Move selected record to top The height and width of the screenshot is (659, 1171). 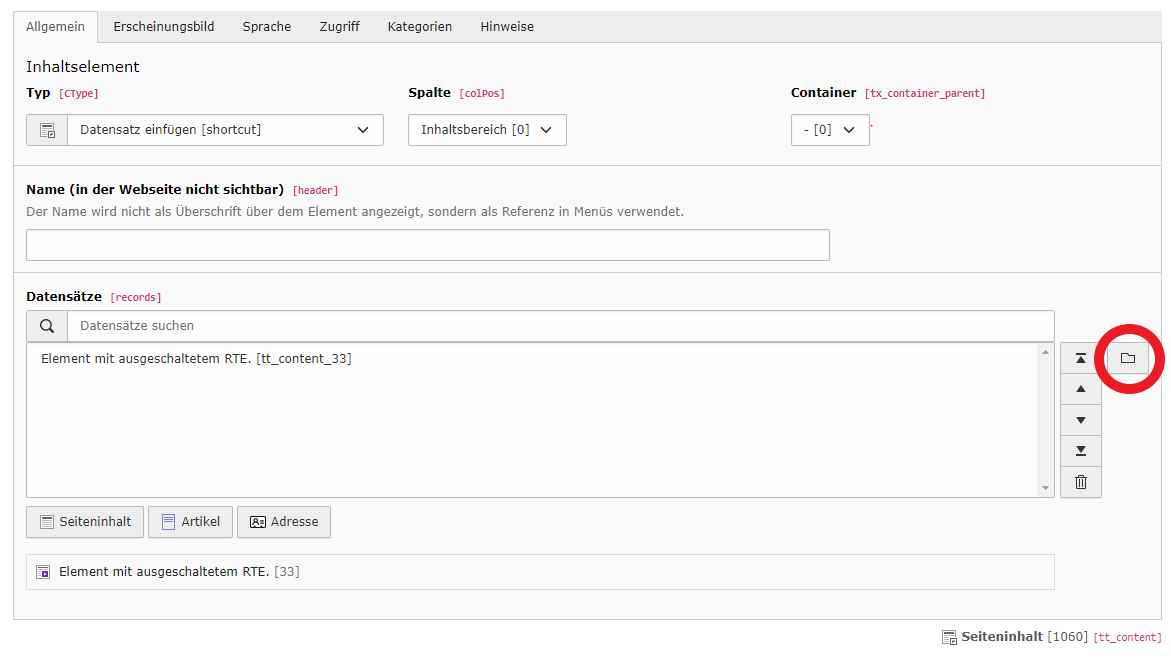(1081, 359)
